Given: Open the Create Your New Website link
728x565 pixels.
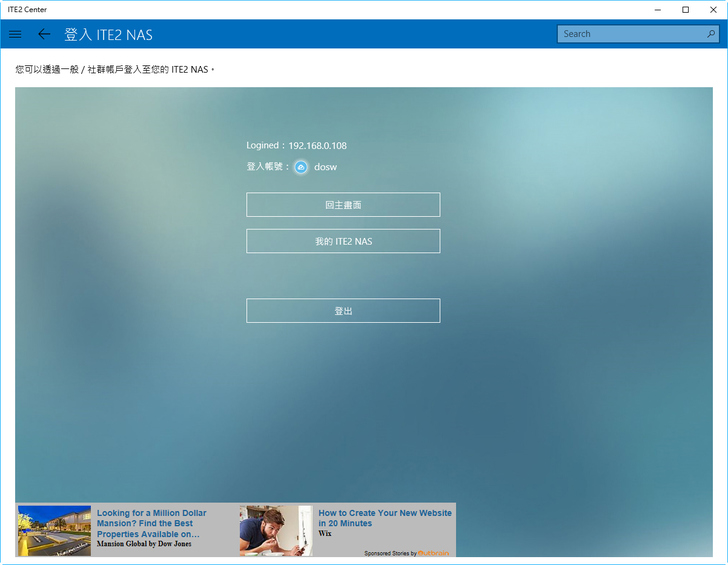Looking at the screenshot, I should click(x=384, y=518).
